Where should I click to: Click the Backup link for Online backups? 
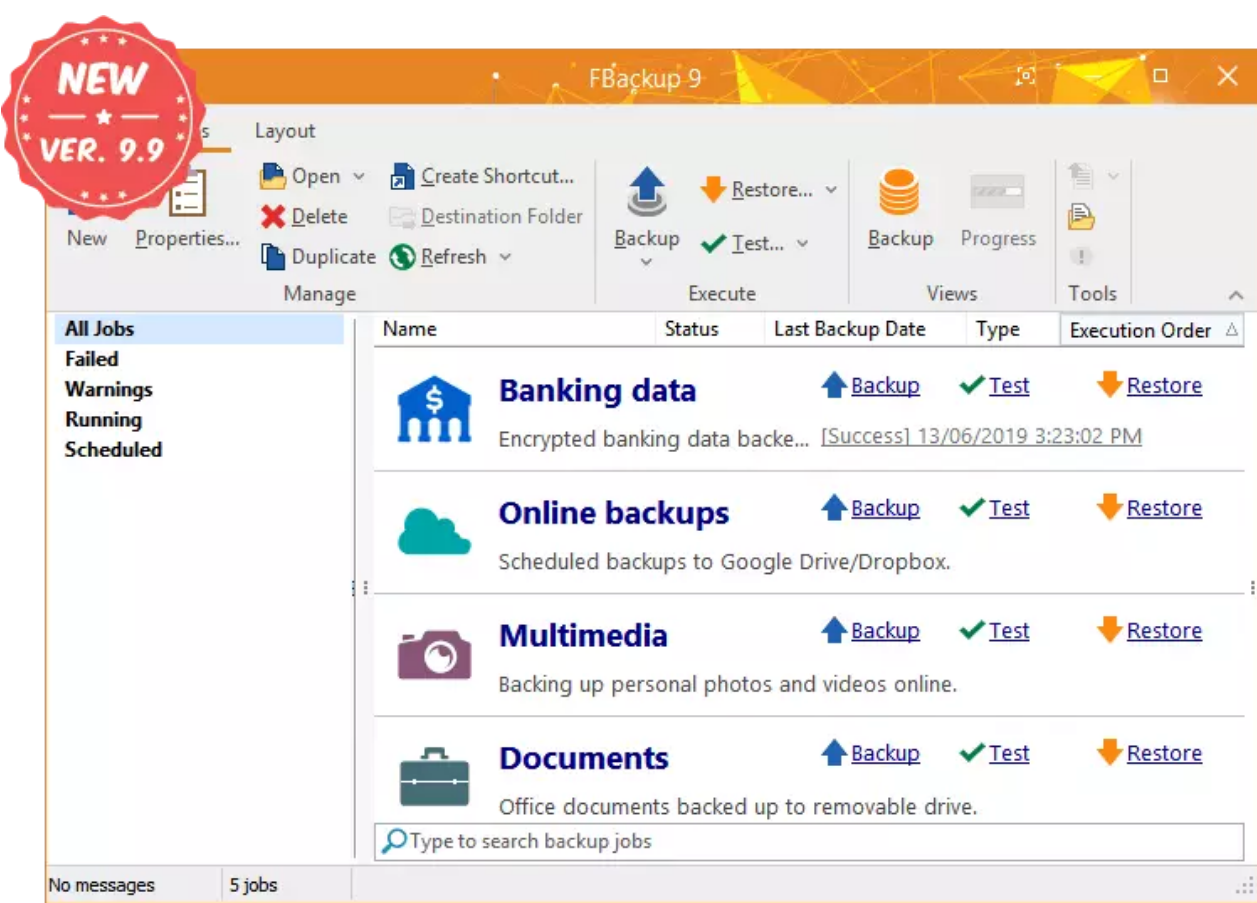click(884, 508)
